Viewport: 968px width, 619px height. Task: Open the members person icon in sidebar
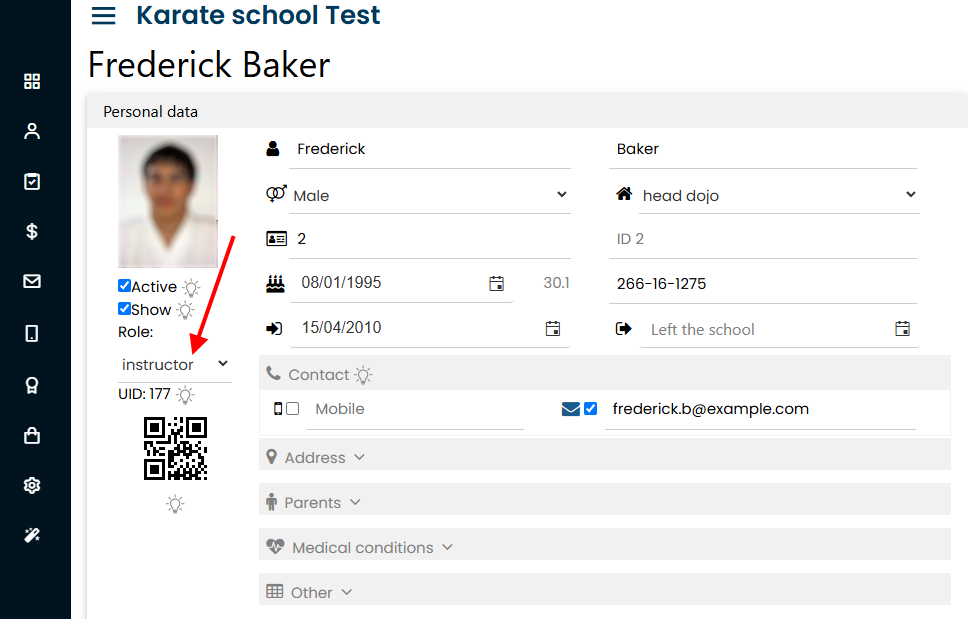point(32,131)
